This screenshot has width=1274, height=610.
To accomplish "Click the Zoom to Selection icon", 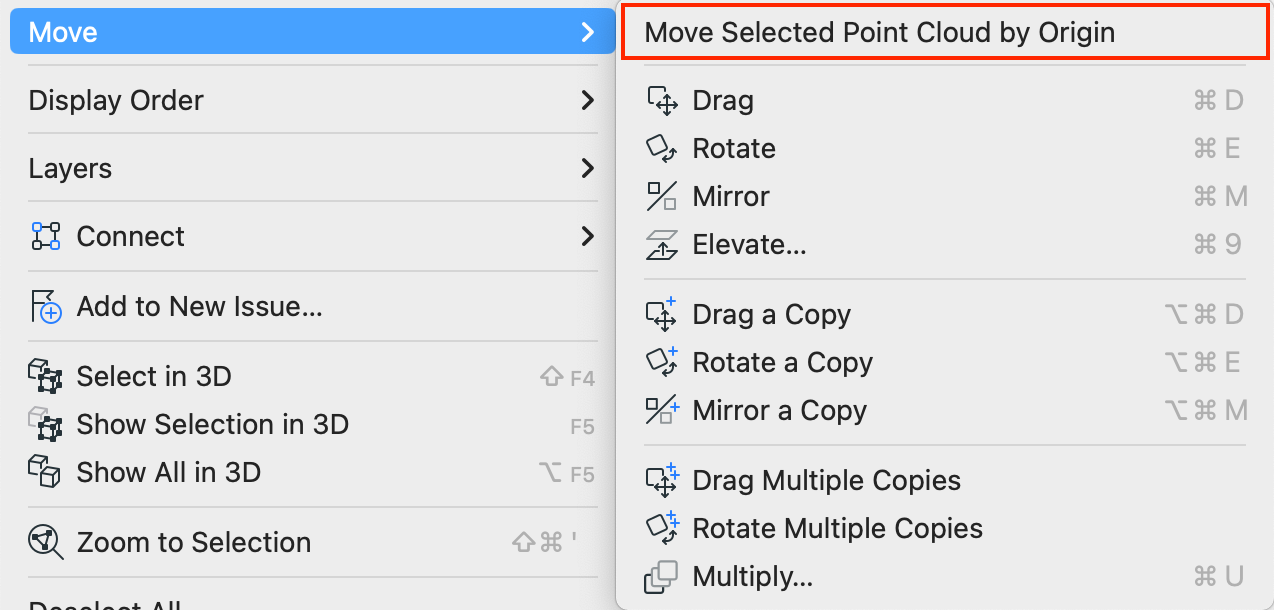I will (x=46, y=542).
